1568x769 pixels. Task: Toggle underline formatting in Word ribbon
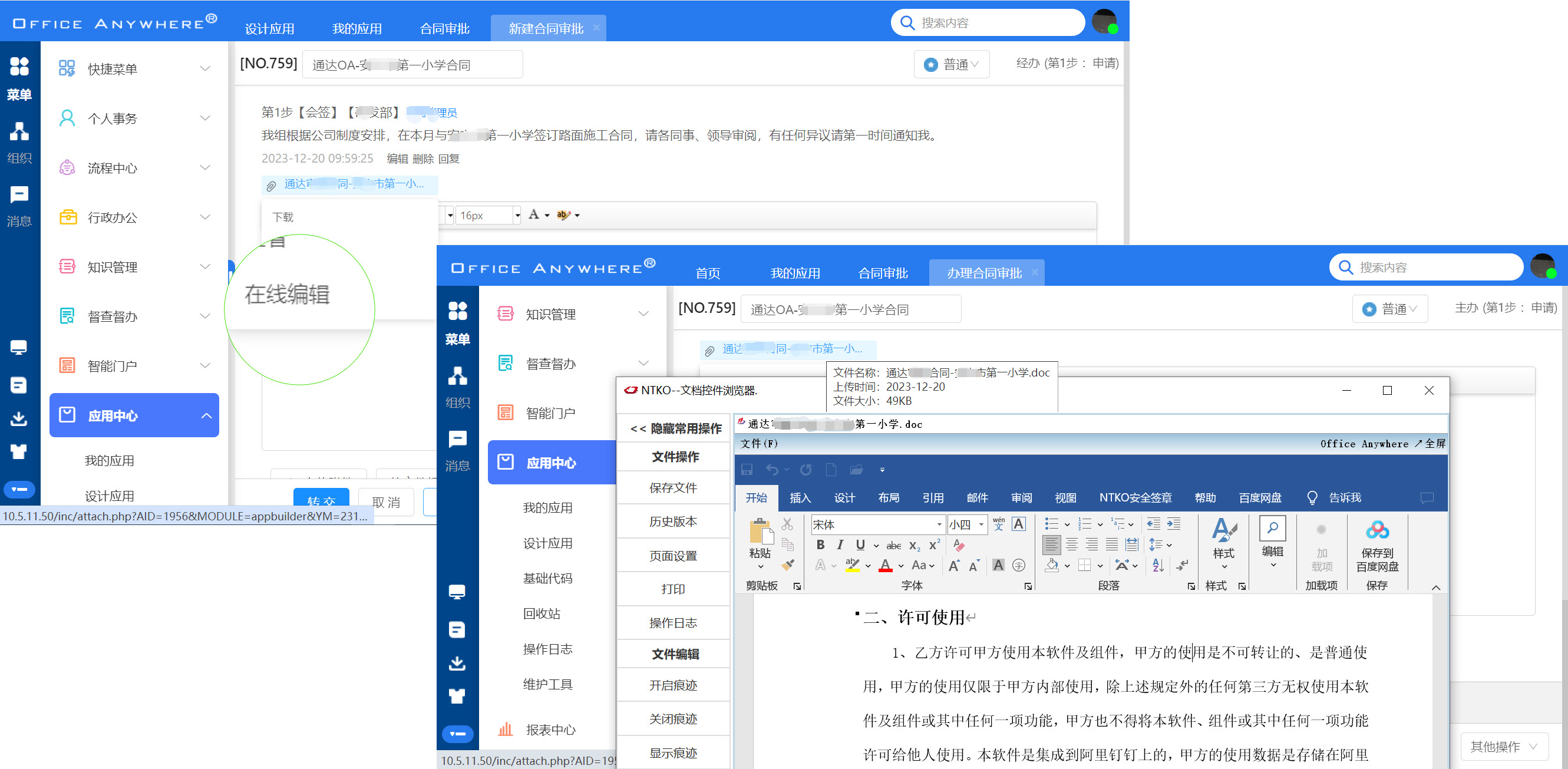(x=860, y=545)
